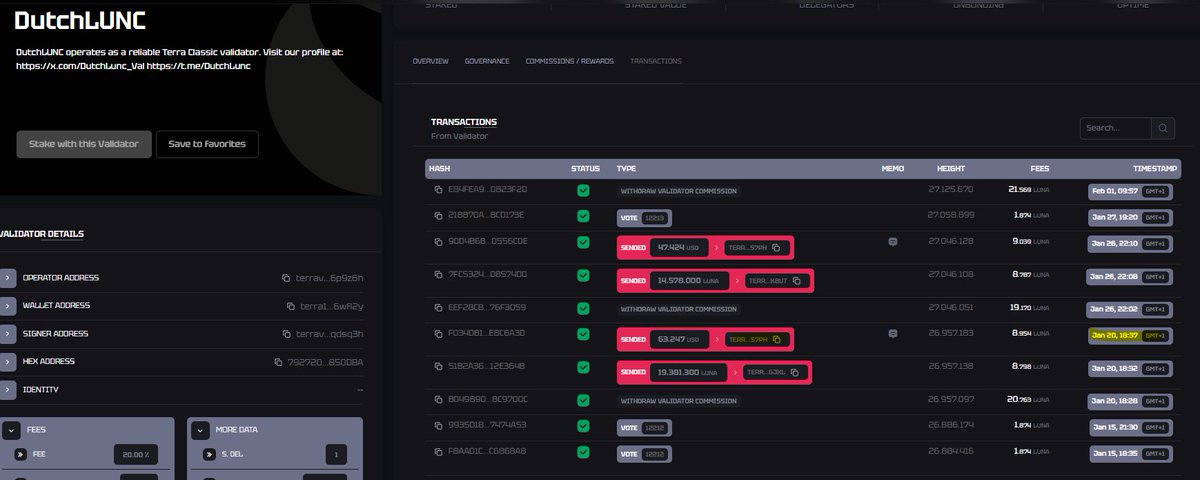Click Feb 01, 09:57 timestamp badge

pos(1128,190)
